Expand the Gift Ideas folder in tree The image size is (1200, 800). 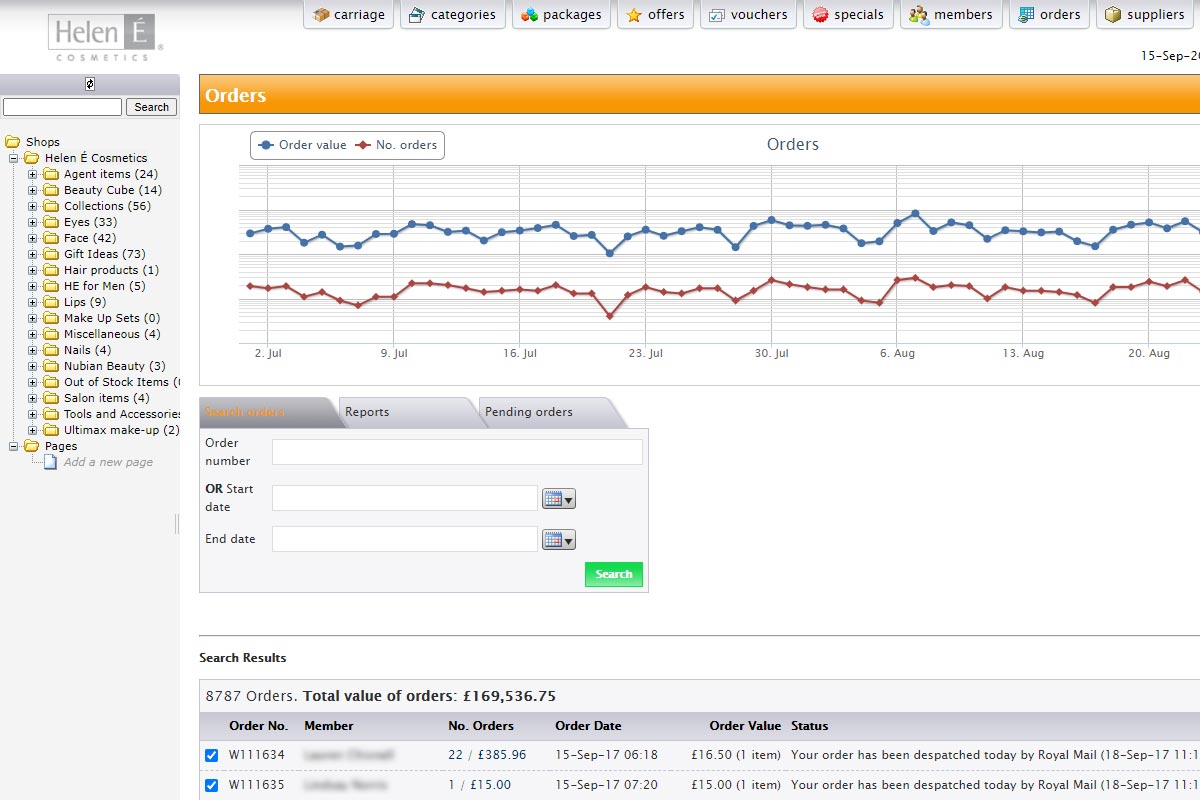point(32,254)
